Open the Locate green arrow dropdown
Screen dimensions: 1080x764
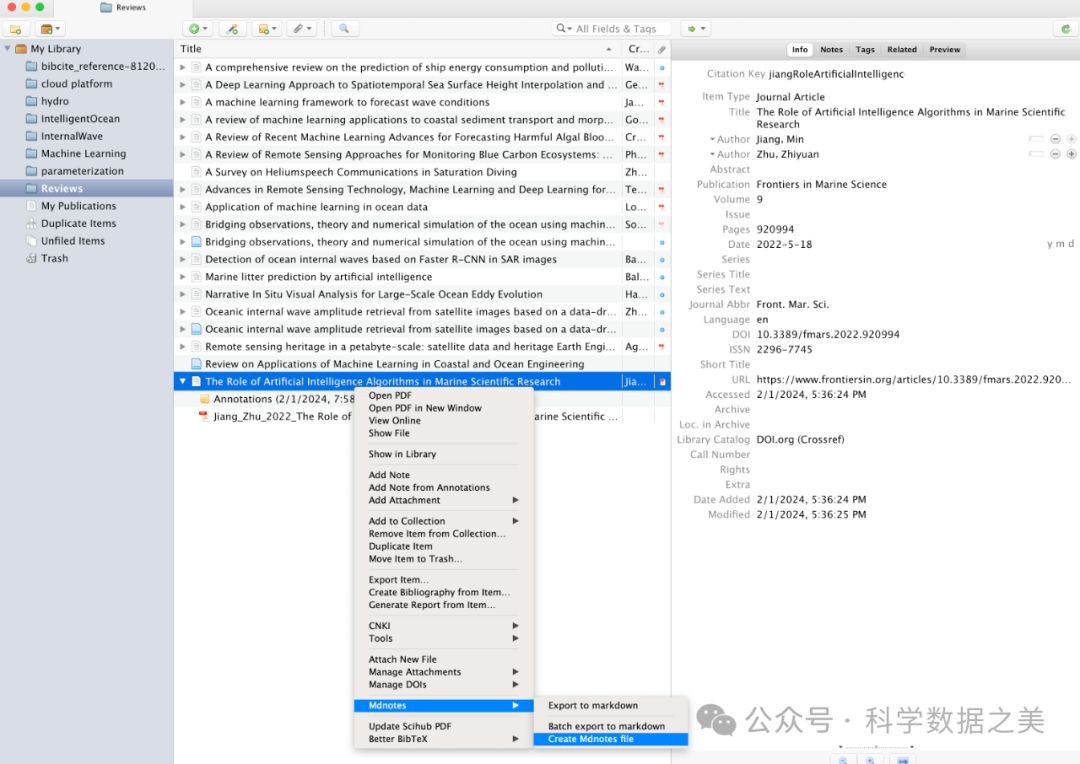694,29
